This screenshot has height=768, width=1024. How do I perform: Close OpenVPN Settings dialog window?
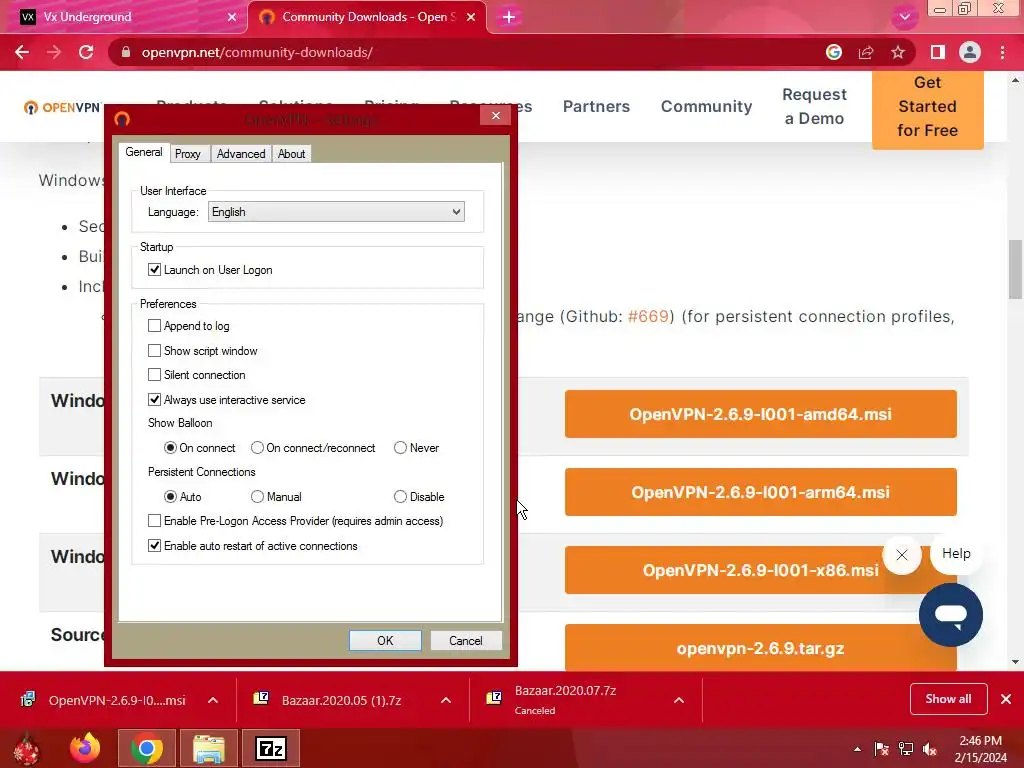(496, 116)
